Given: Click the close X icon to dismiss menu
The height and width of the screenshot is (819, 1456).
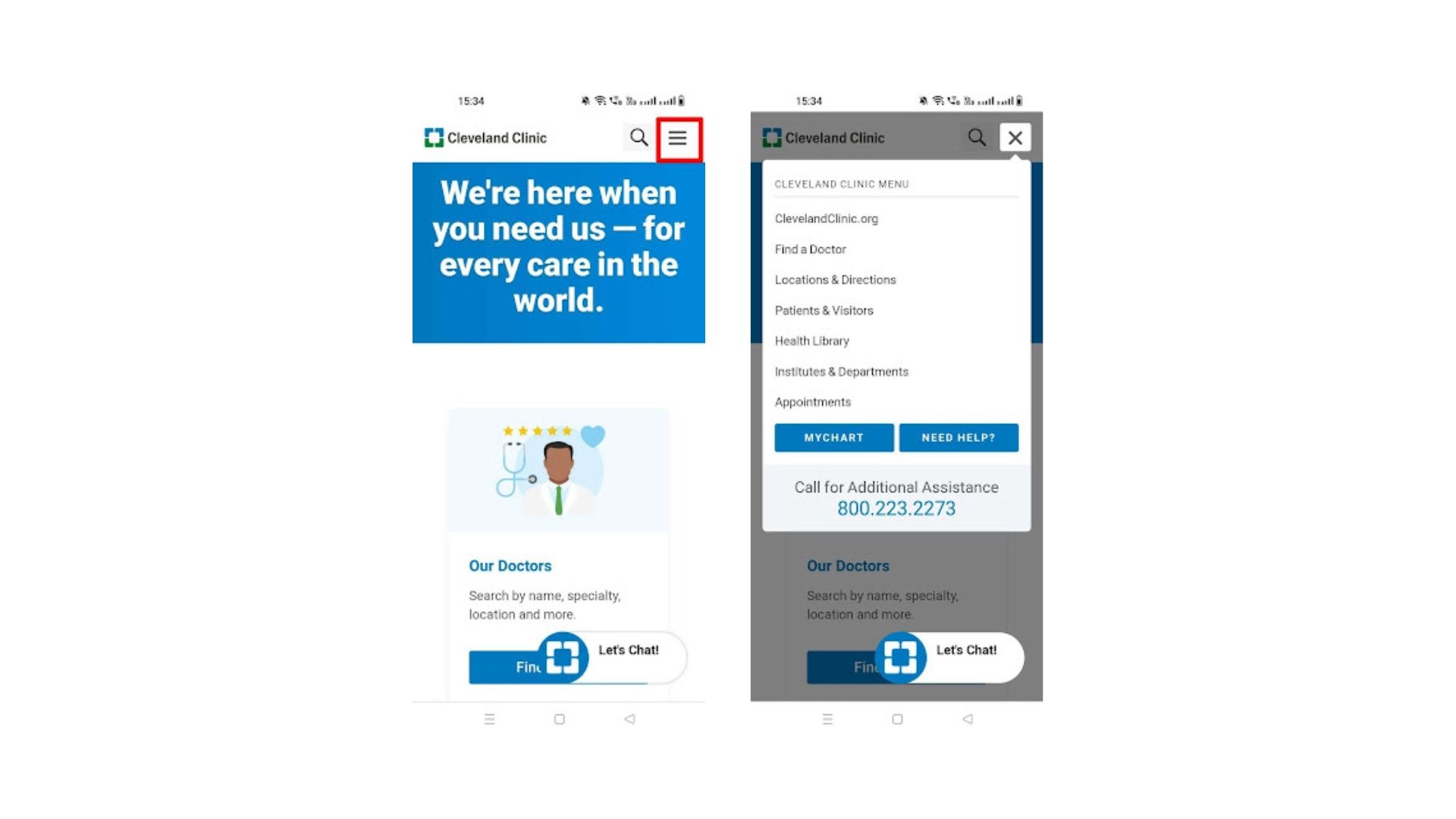Looking at the screenshot, I should click(1015, 138).
